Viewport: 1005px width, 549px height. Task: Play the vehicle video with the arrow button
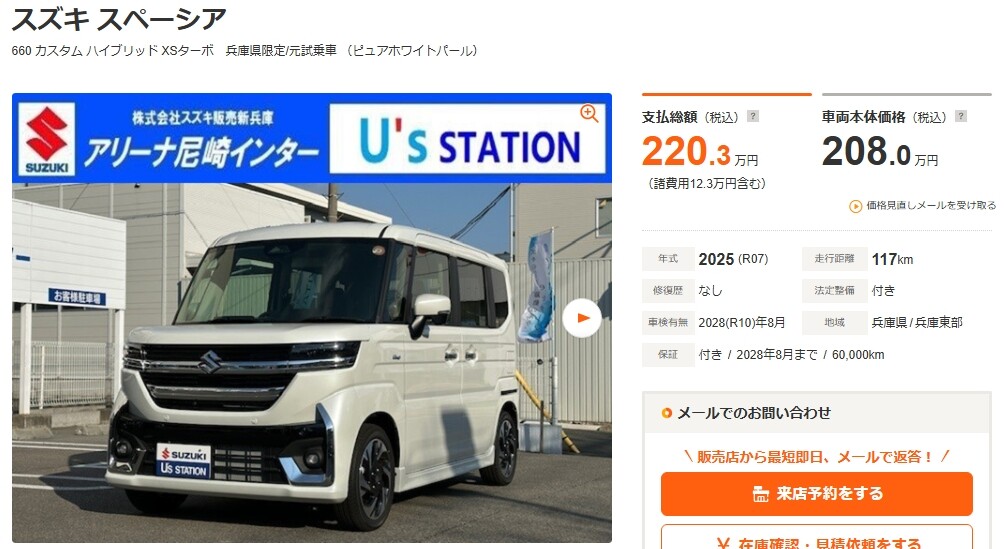tap(582, 318)
